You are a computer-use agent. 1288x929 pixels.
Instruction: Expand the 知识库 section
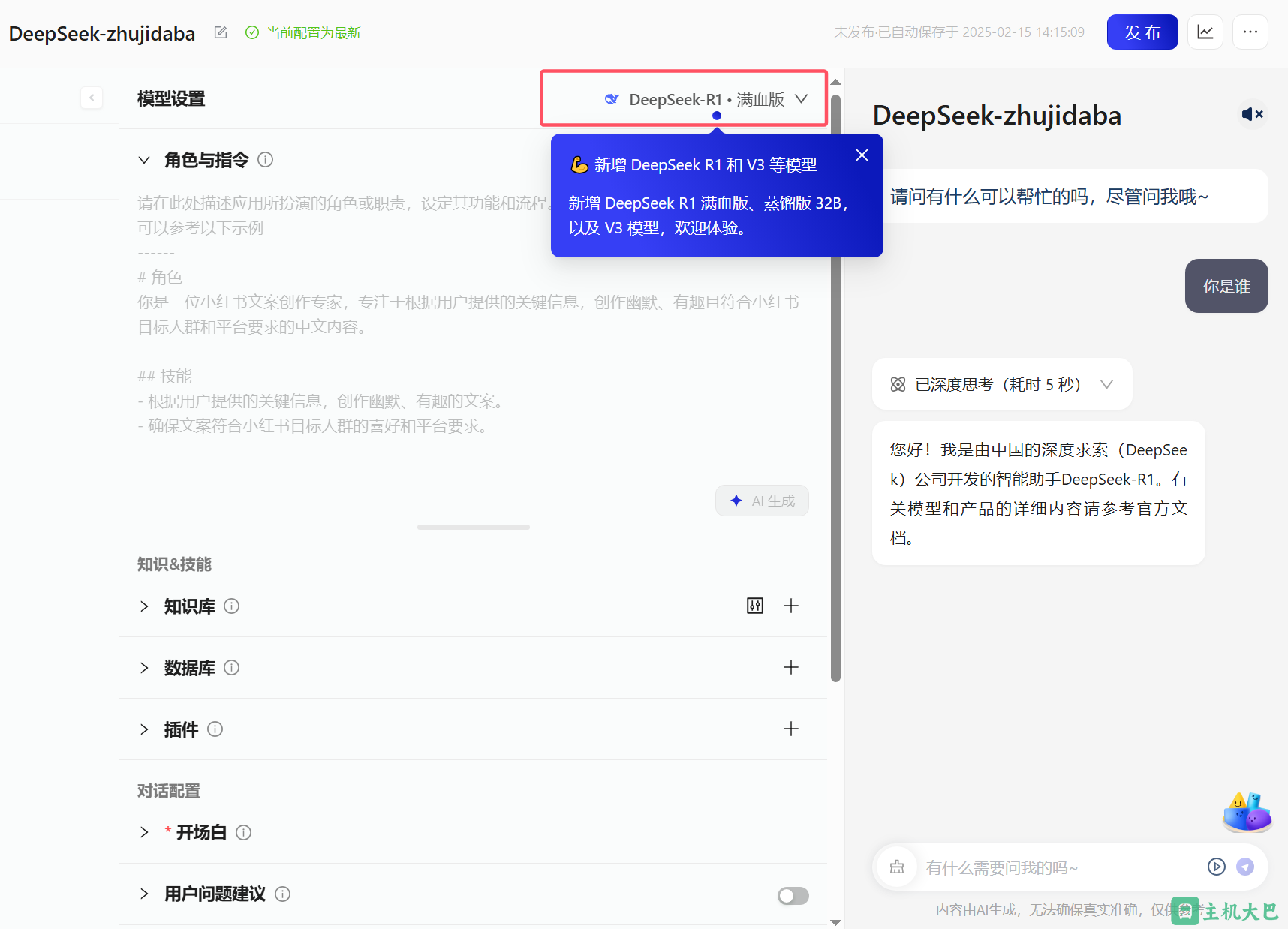coord(144,606)
